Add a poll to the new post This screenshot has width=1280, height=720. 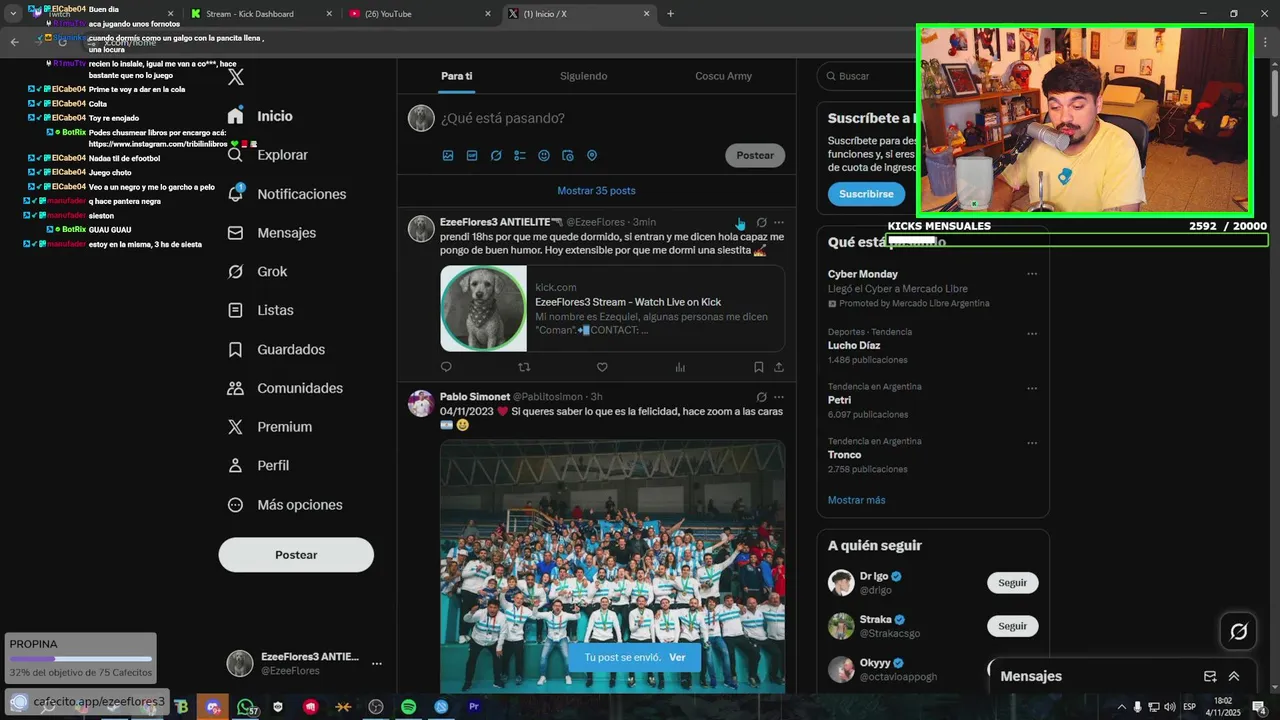pos(520,156)
